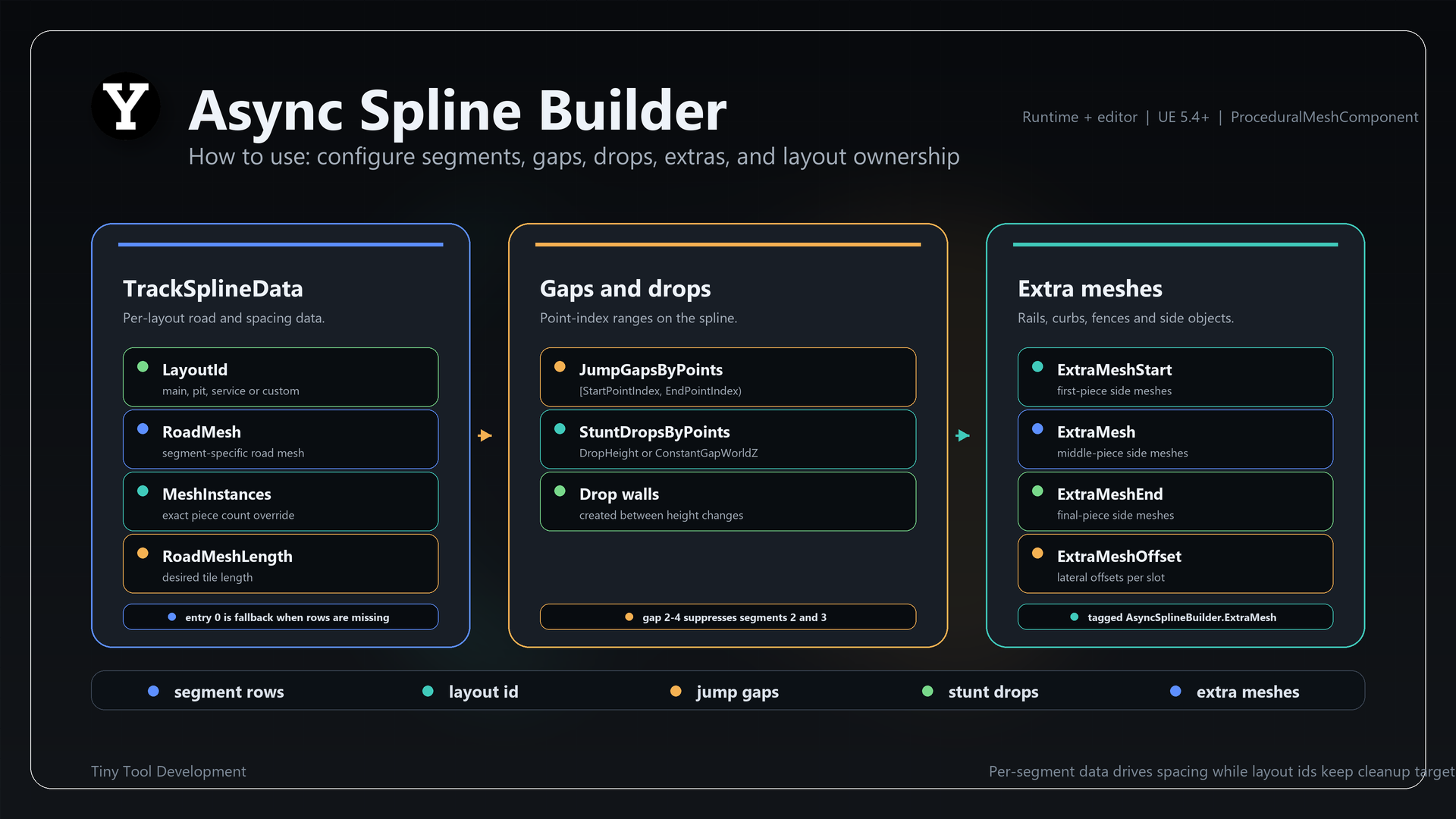Select the Drop walls card
The width and height of the screenshot is (1456, 819).
click(728, 501)
